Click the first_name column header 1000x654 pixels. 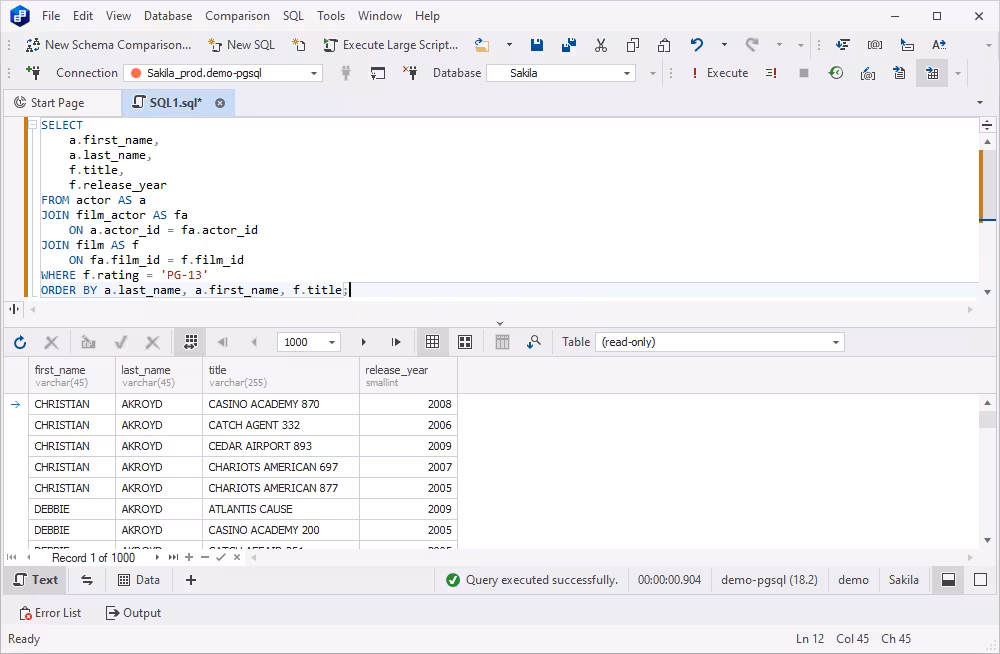click(x=72, y=376)
